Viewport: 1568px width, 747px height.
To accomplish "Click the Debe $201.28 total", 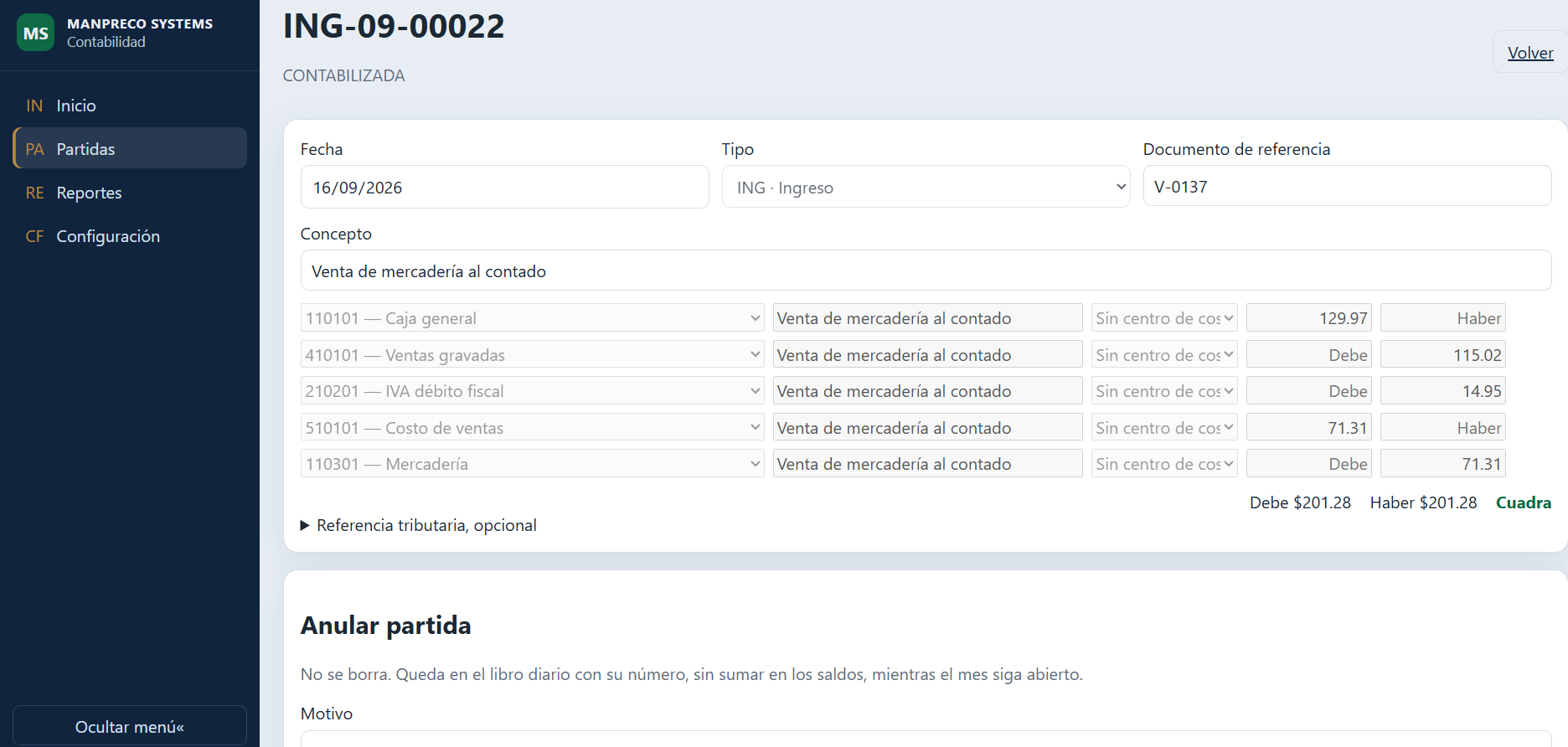I will point(1300,502).
